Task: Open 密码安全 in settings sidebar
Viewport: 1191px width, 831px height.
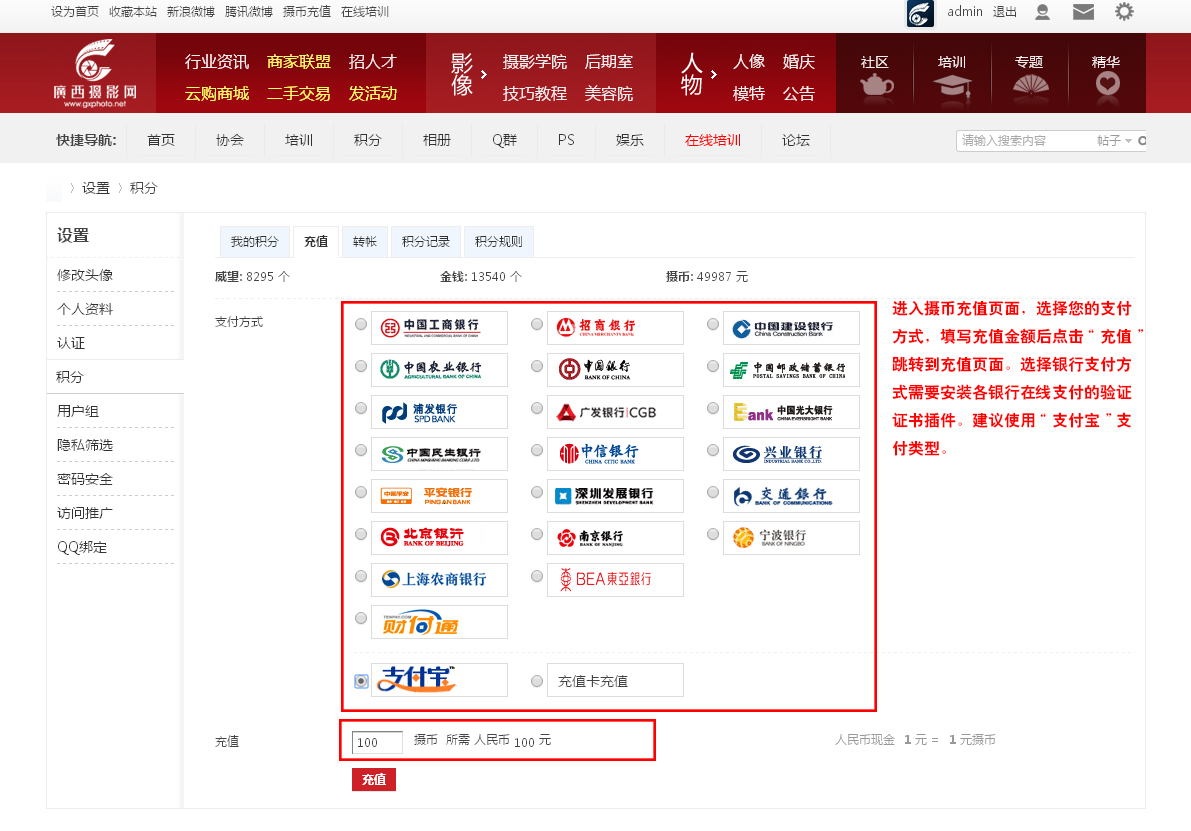Action: click(85, 479)
